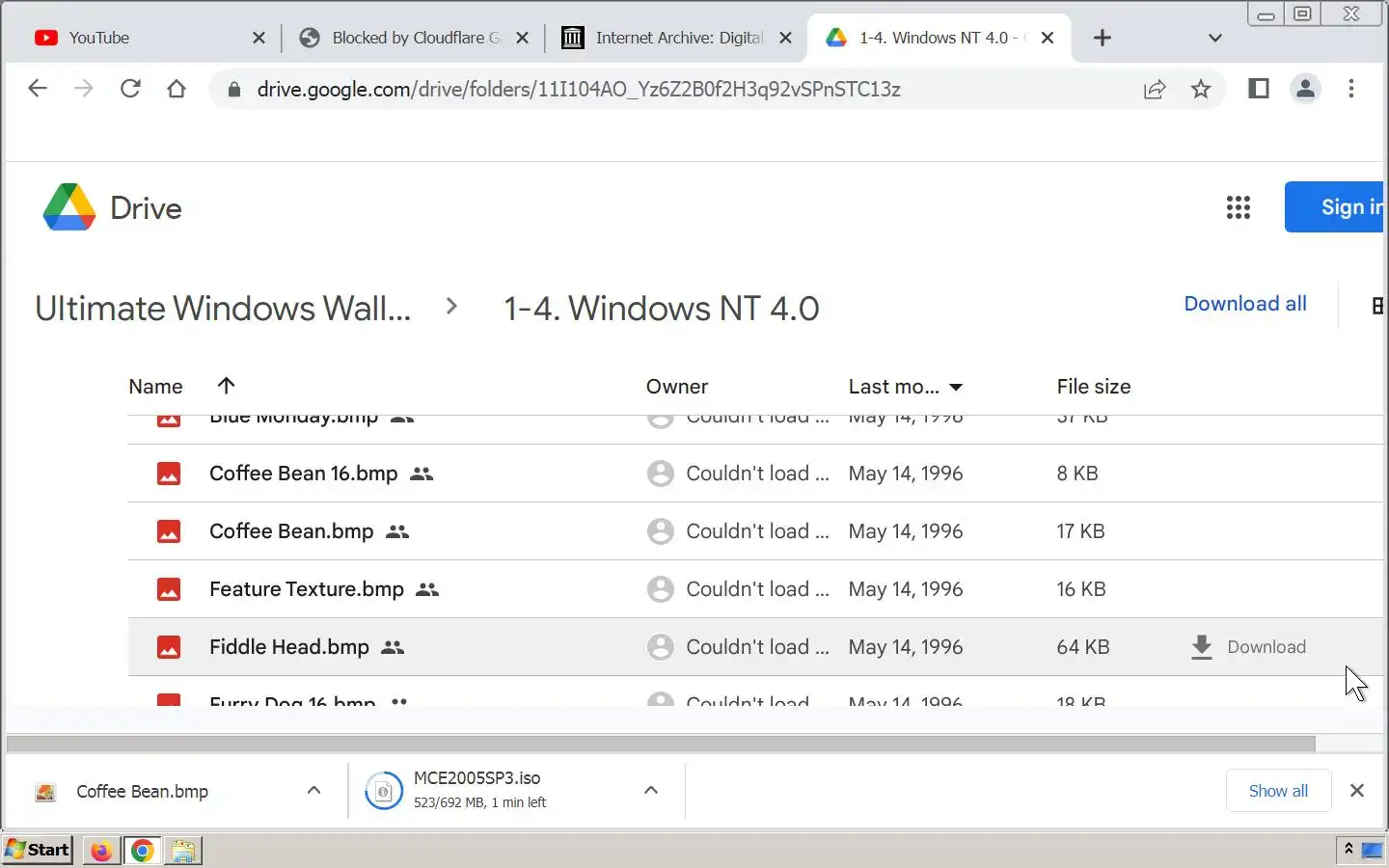Open the Chrome three-dot menu

click(1351, 89)
